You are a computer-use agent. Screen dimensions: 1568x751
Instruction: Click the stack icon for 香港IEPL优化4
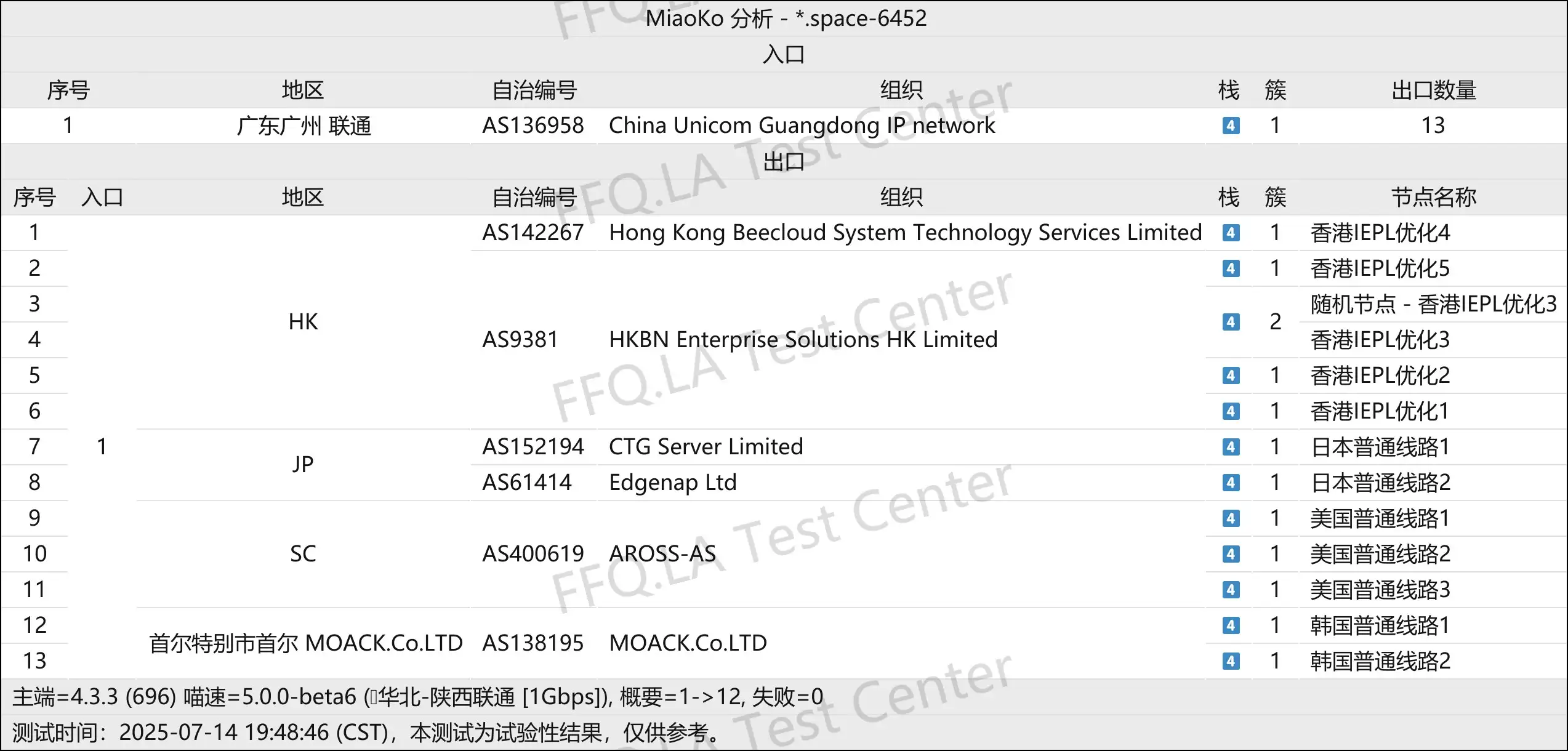coord(1230,233)
